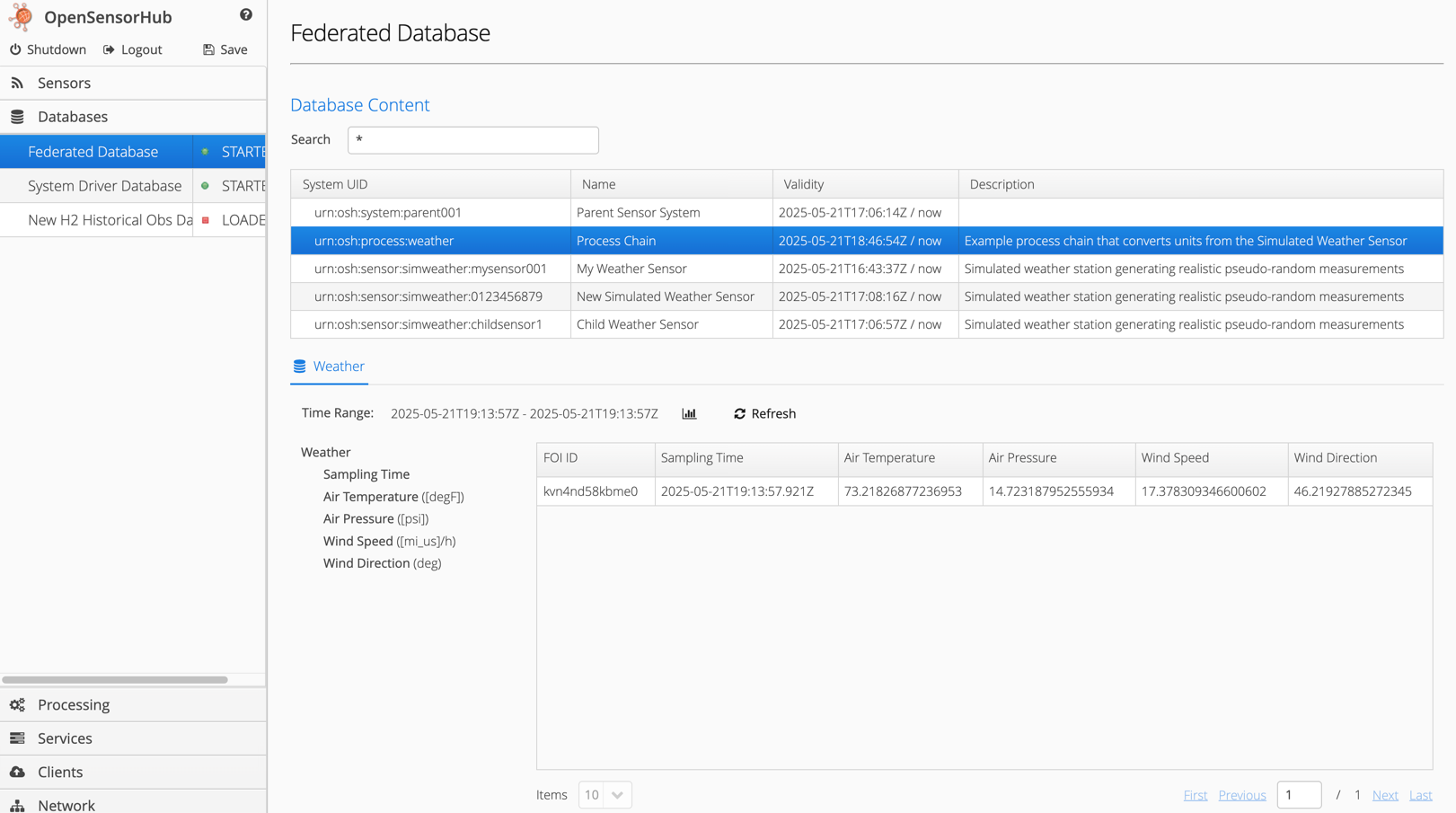Click the page number input field

pos(1299,795)
